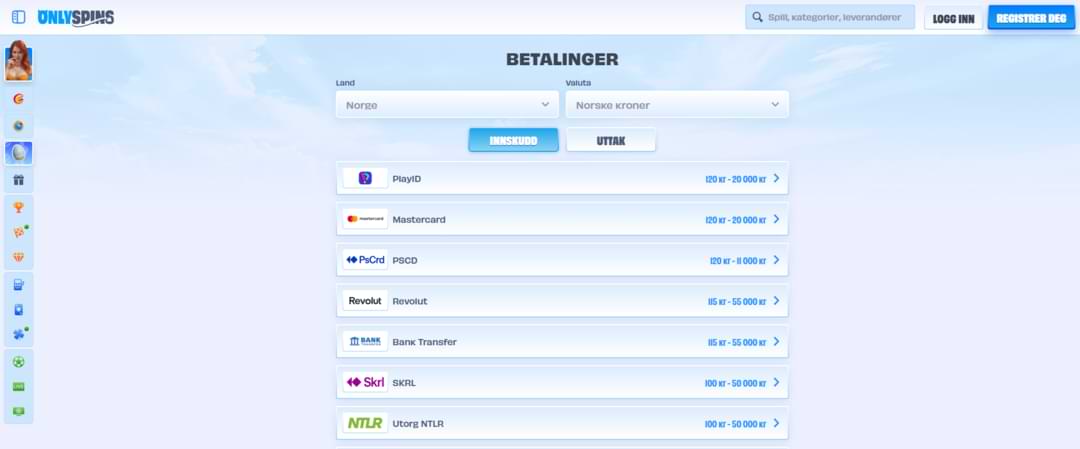Focus the games search input field
This screenshot has width=1080, height=449.
830,17
